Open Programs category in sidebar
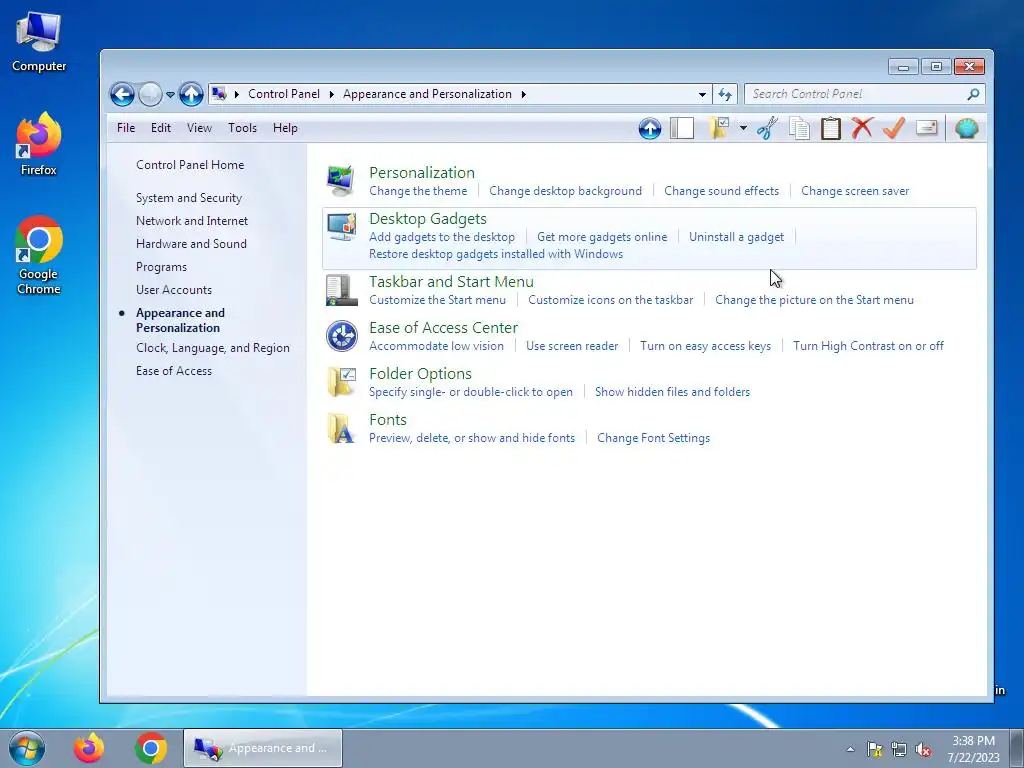This screenshot has height=768, width=1024. 161,267
